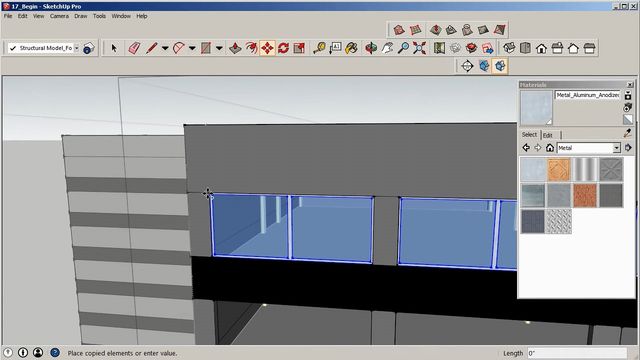Pick the Rectangle shape tool
Image resolution: width=640 pixels, height=360 pixels.
(x=206, y=48)
